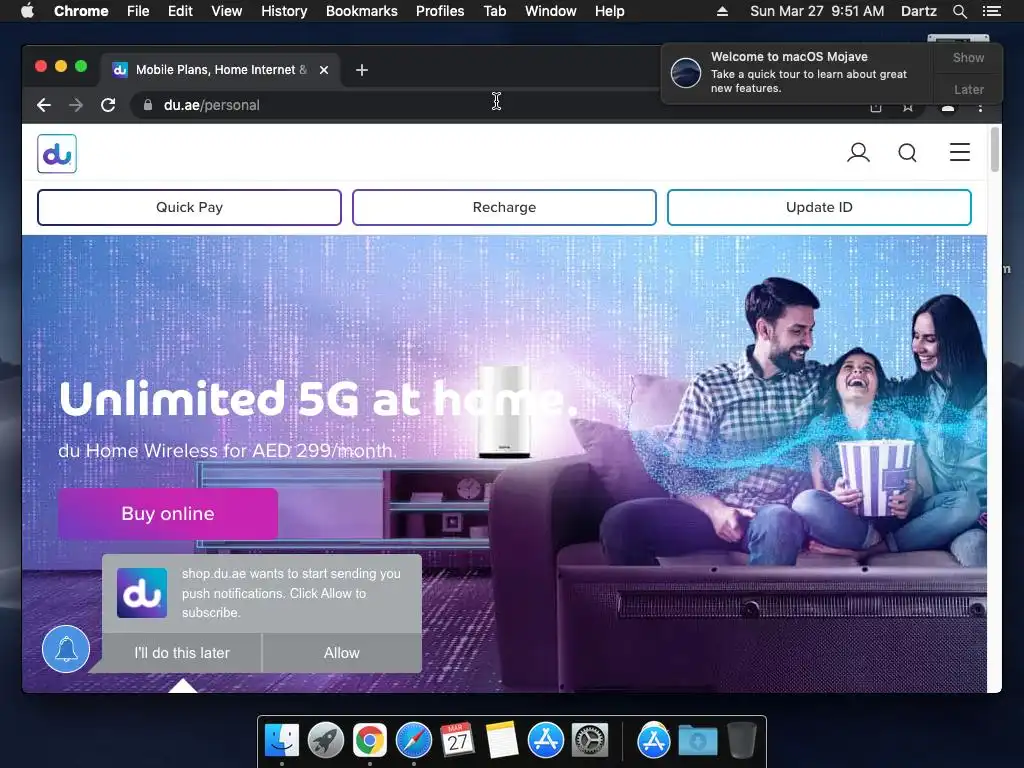1024x768 pixels.
Task: Click the Recharge button
Action: pyautogui.click(x=504, y=207)
